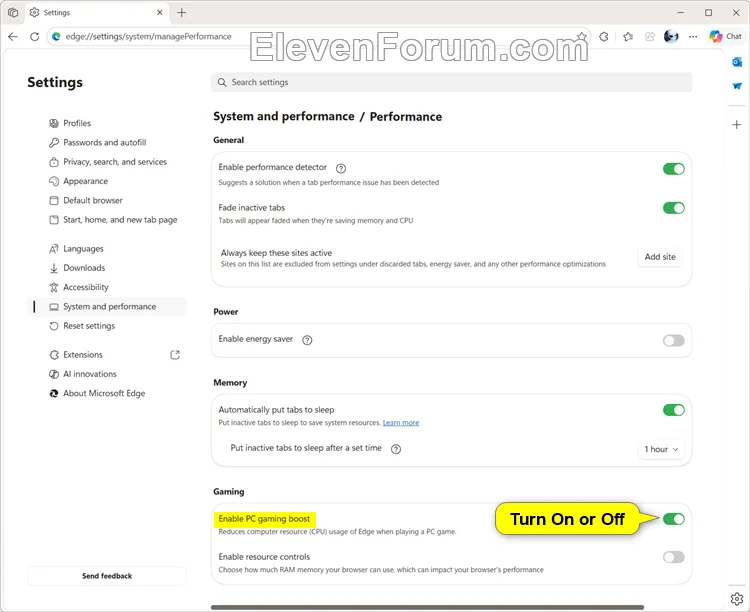Add a sidebar app with plus icon
Image resolution: width=750 pixels, height=612 pixels.
[737, 125]
